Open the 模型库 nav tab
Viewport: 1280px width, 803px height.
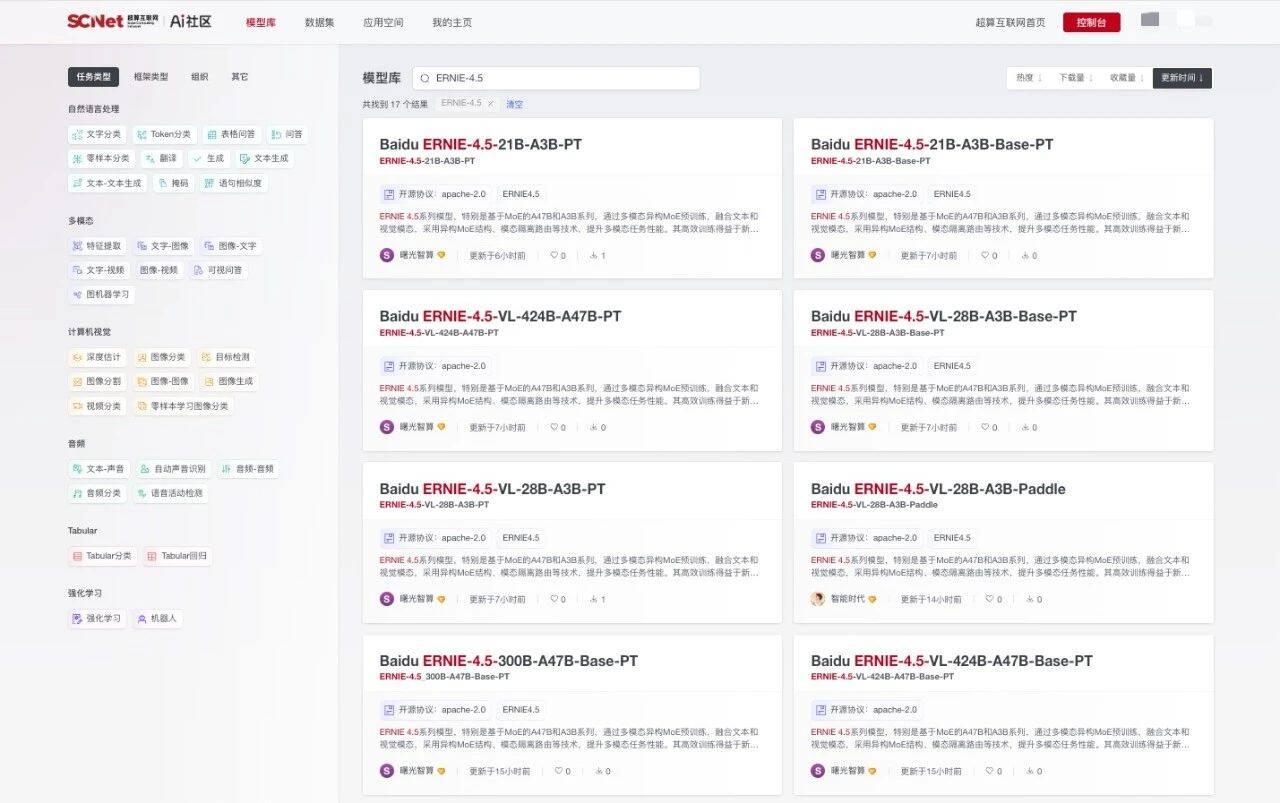click(x=261, y=22)
